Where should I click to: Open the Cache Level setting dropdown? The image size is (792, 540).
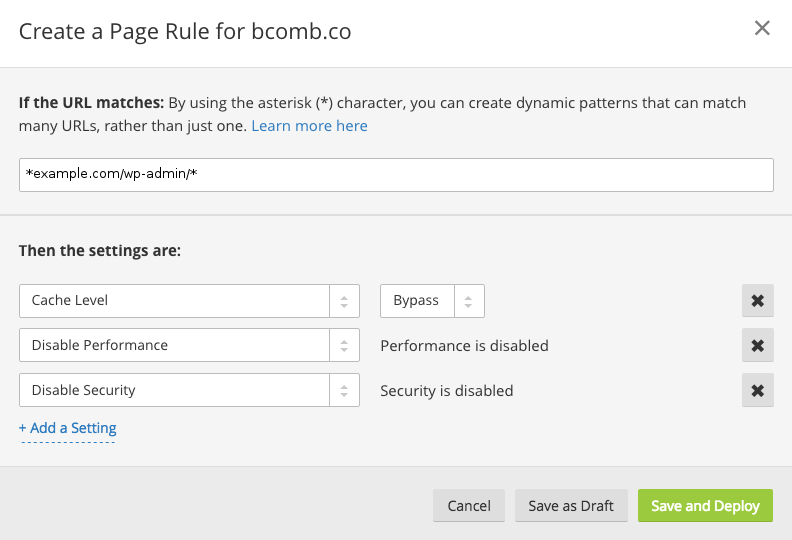pos(175,300)
